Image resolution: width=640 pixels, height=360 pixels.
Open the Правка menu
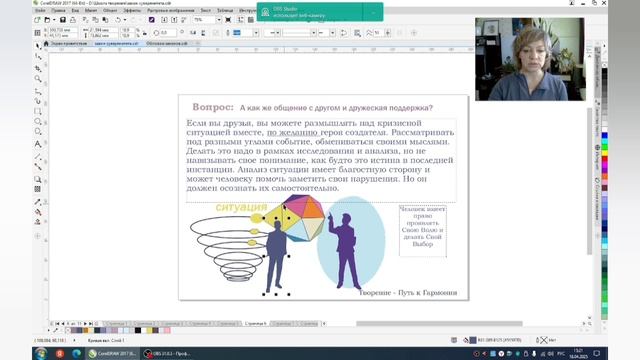pyautogui.click(x=58, y=10)
